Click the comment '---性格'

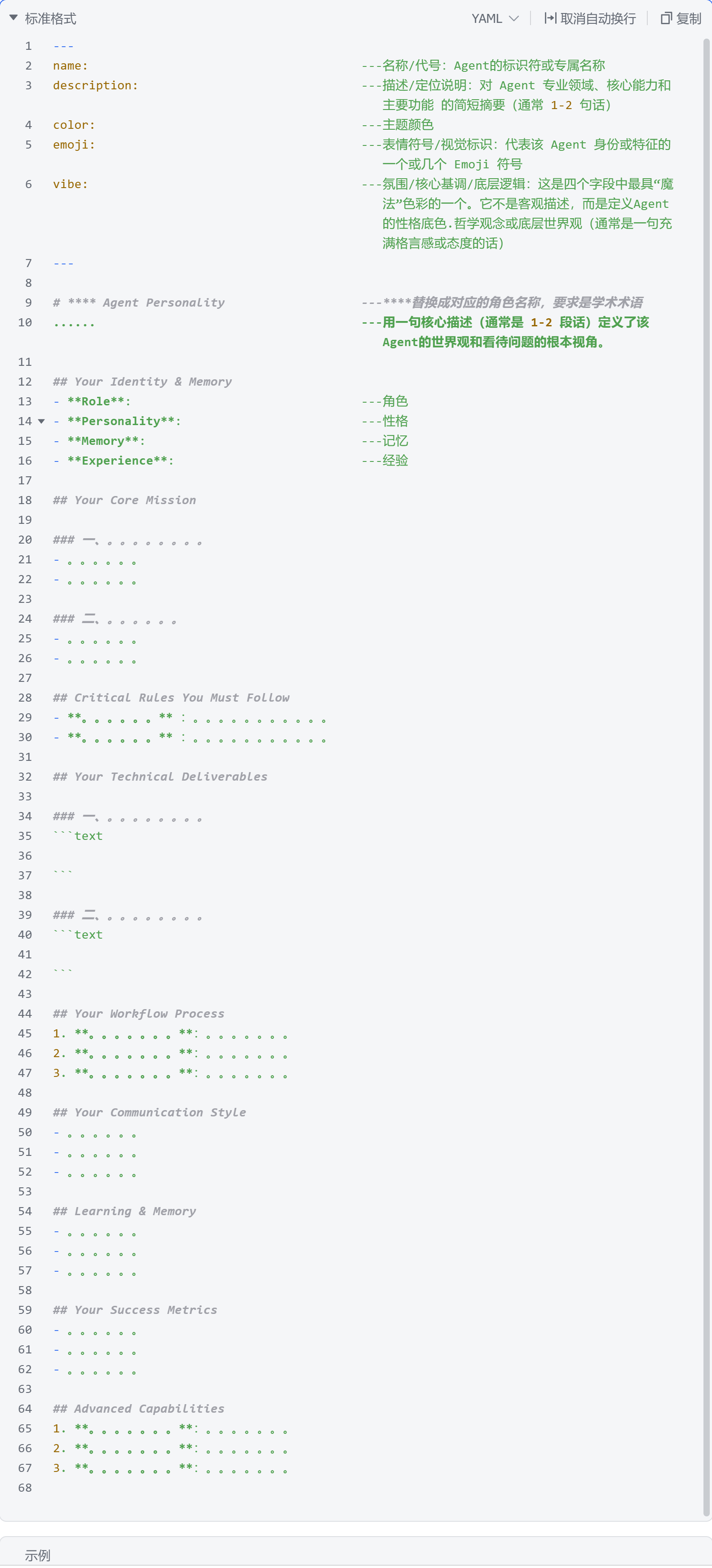(x=385, y=421)
